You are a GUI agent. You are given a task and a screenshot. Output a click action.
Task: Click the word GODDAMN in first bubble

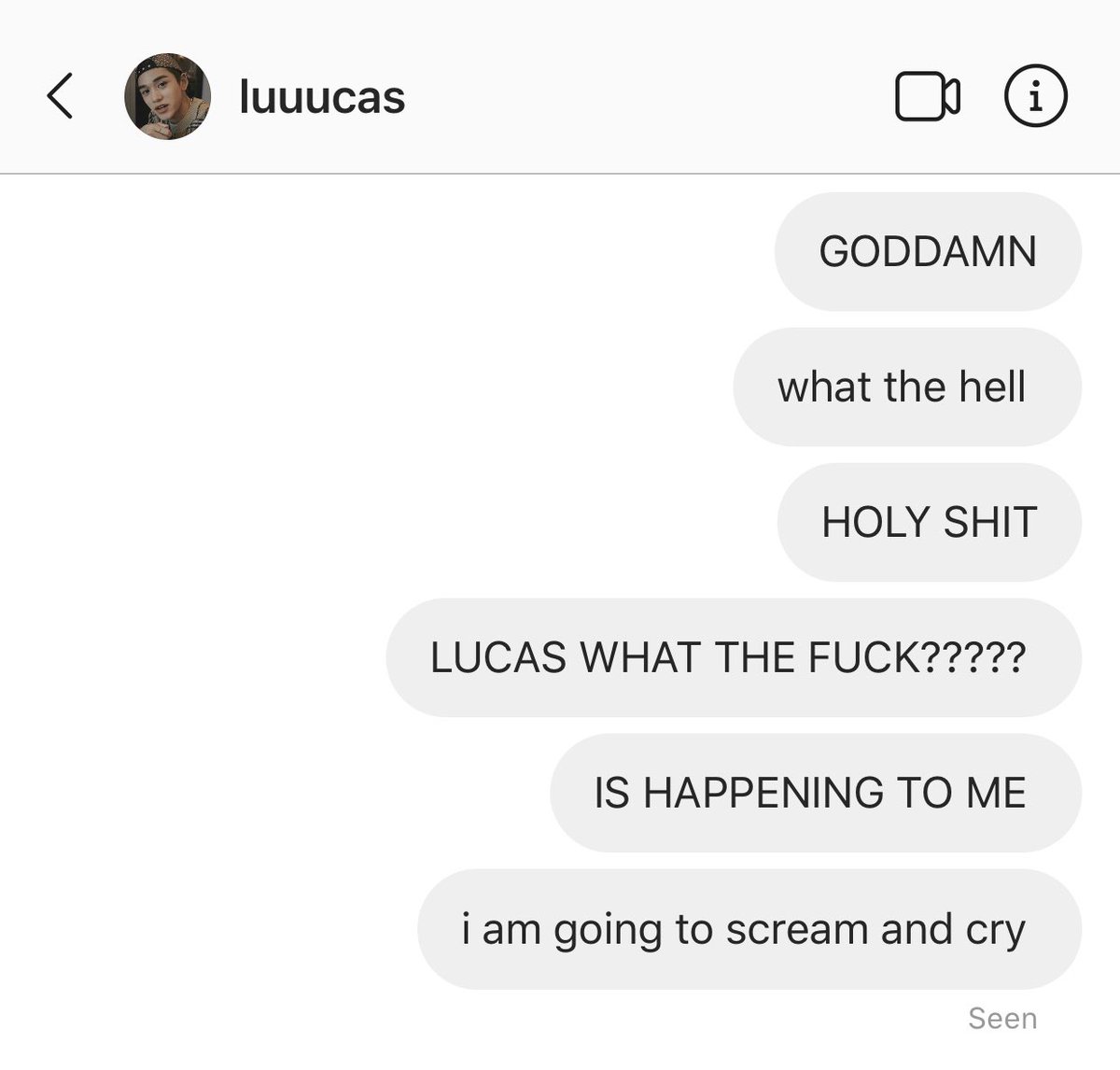928,251
